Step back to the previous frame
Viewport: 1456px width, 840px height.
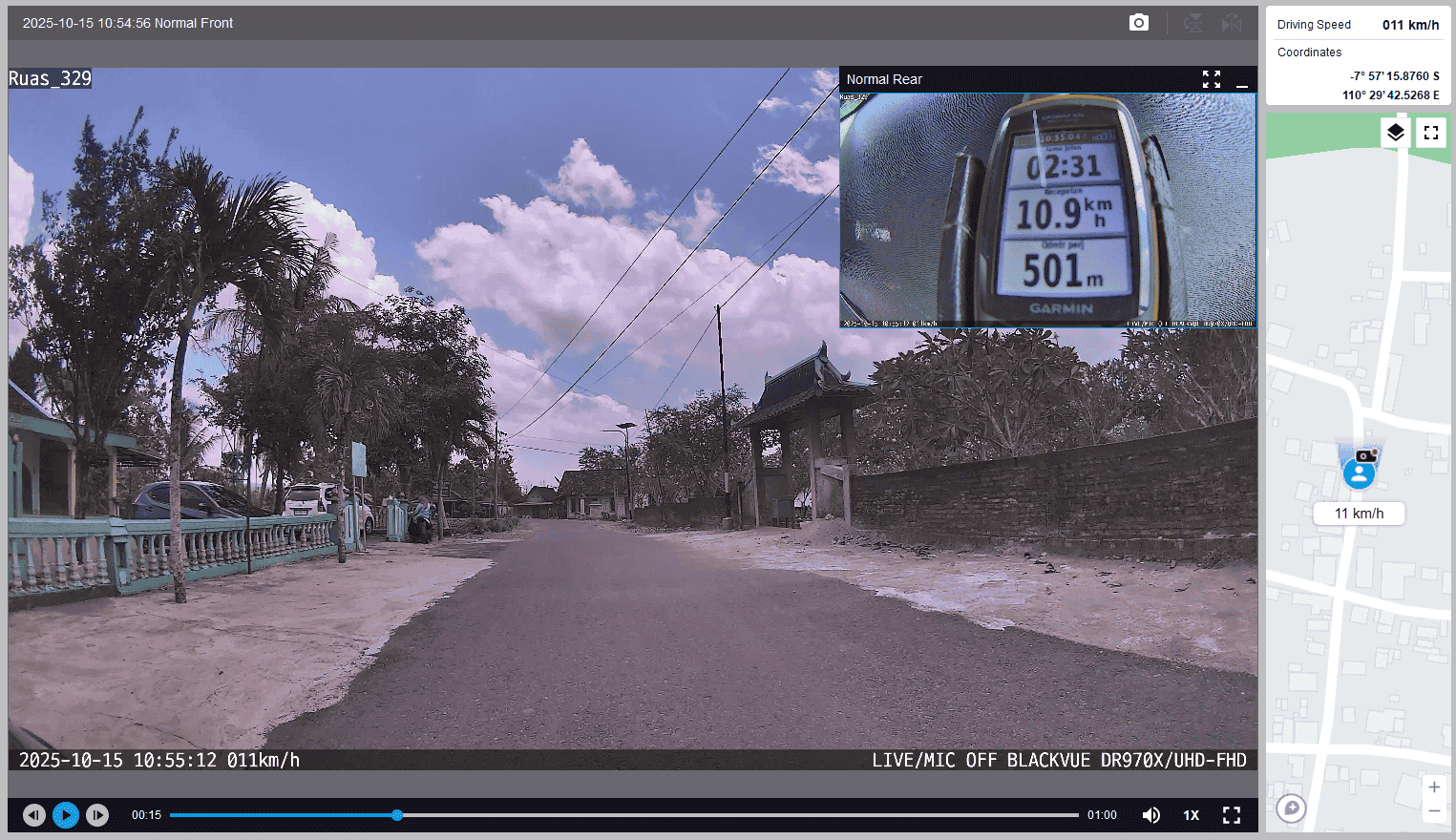[x=34, y=815]
